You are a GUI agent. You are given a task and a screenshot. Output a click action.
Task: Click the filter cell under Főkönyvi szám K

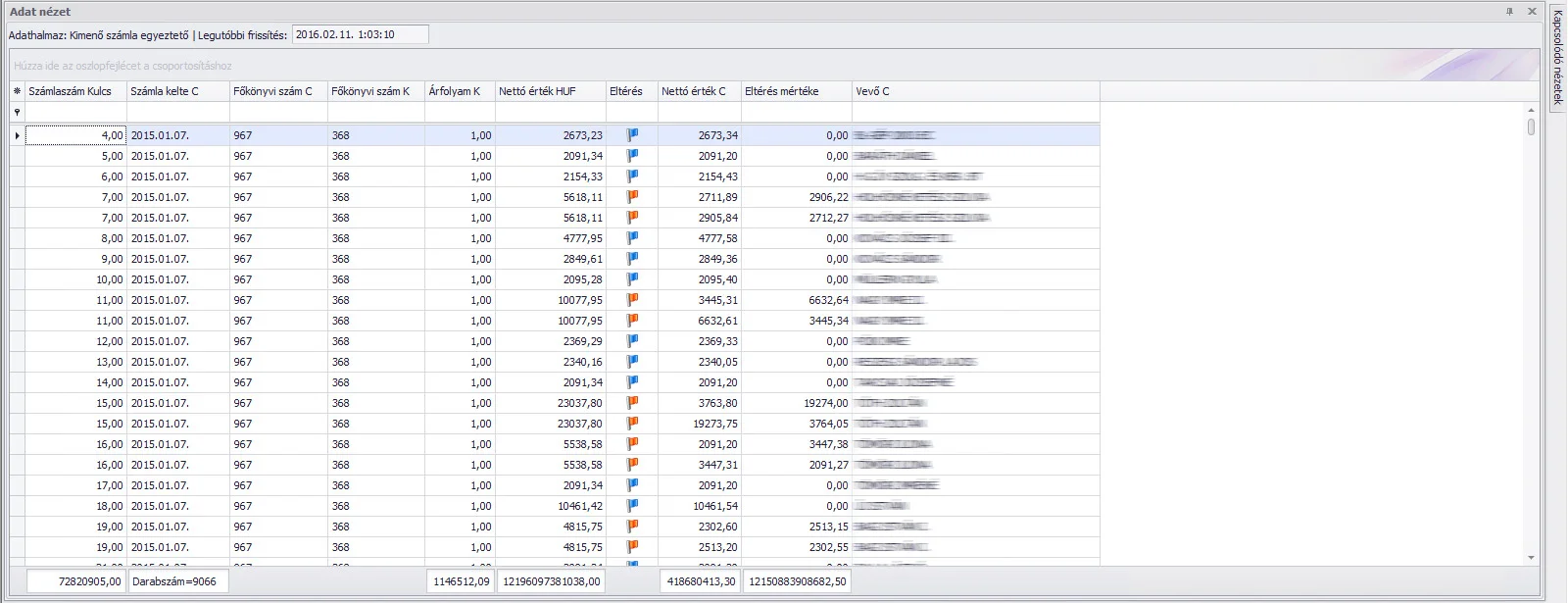375,113
